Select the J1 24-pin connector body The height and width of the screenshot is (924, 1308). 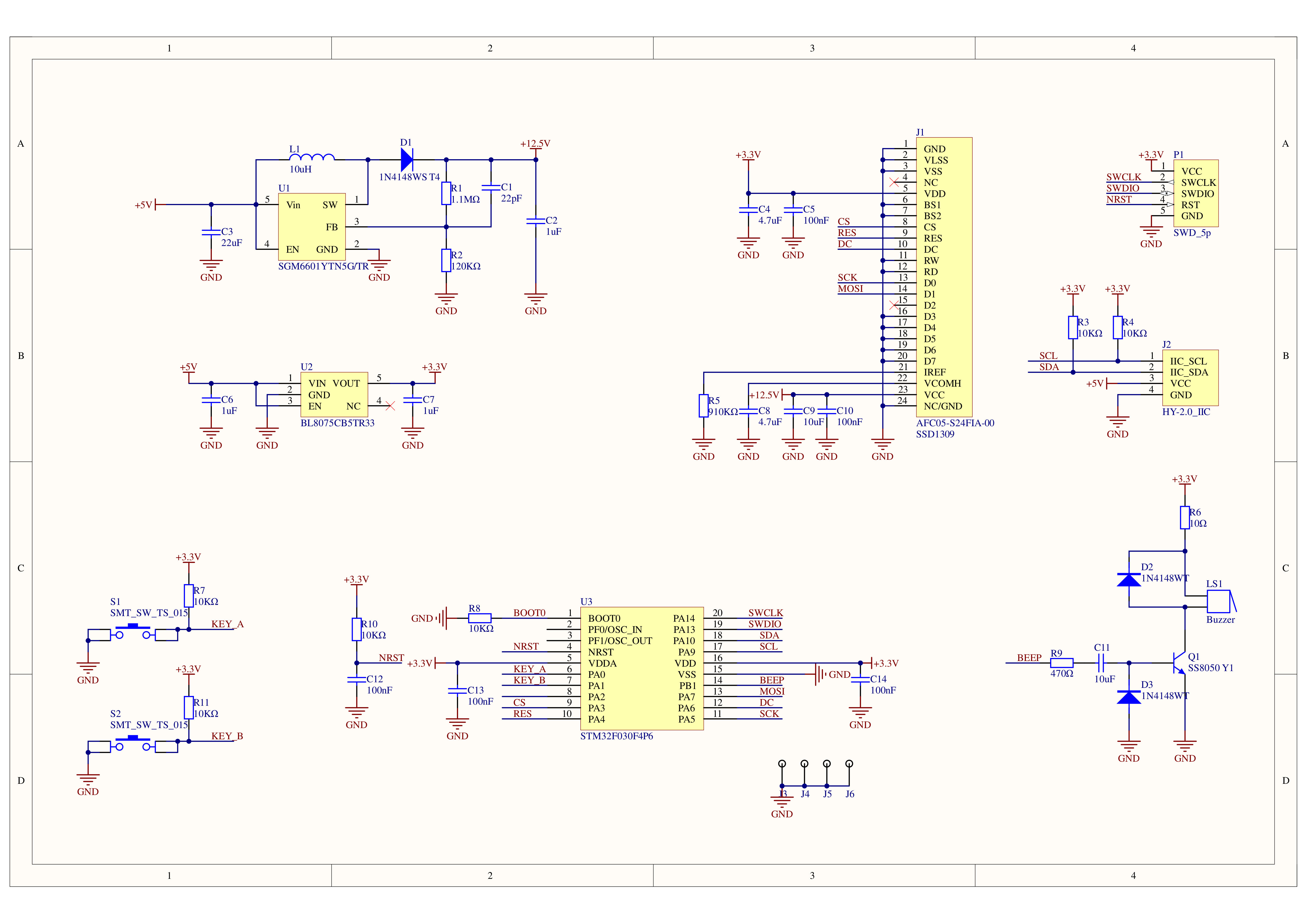(x=944, y=277)
